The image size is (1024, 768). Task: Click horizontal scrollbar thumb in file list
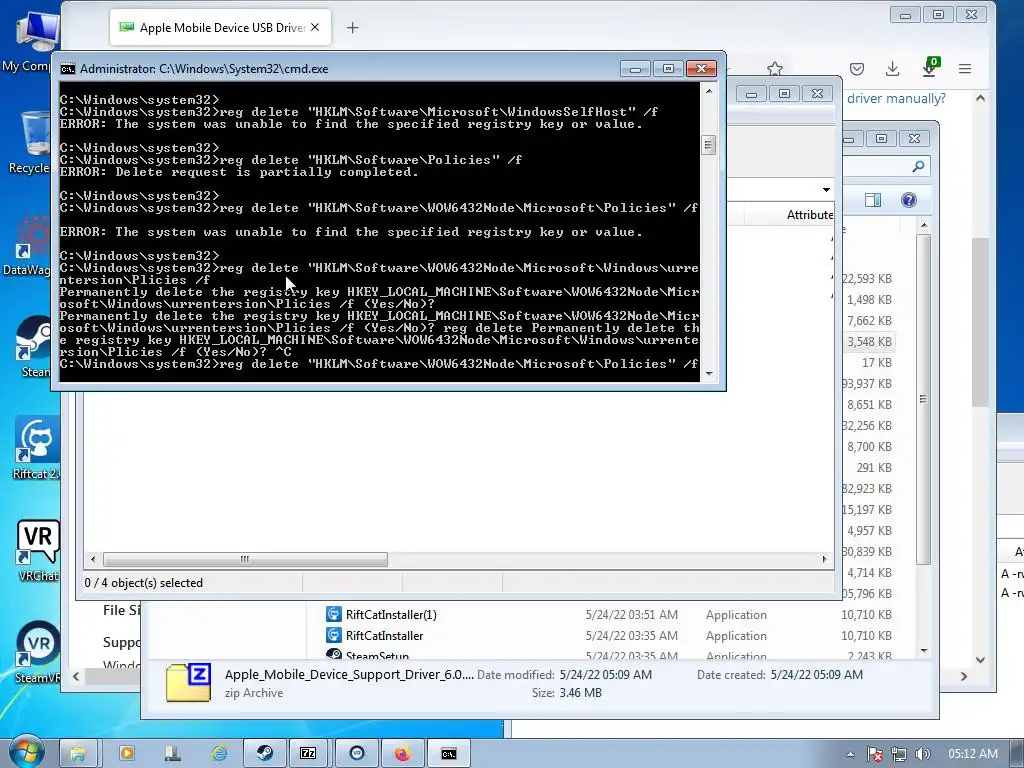click(x=245, y=559)
